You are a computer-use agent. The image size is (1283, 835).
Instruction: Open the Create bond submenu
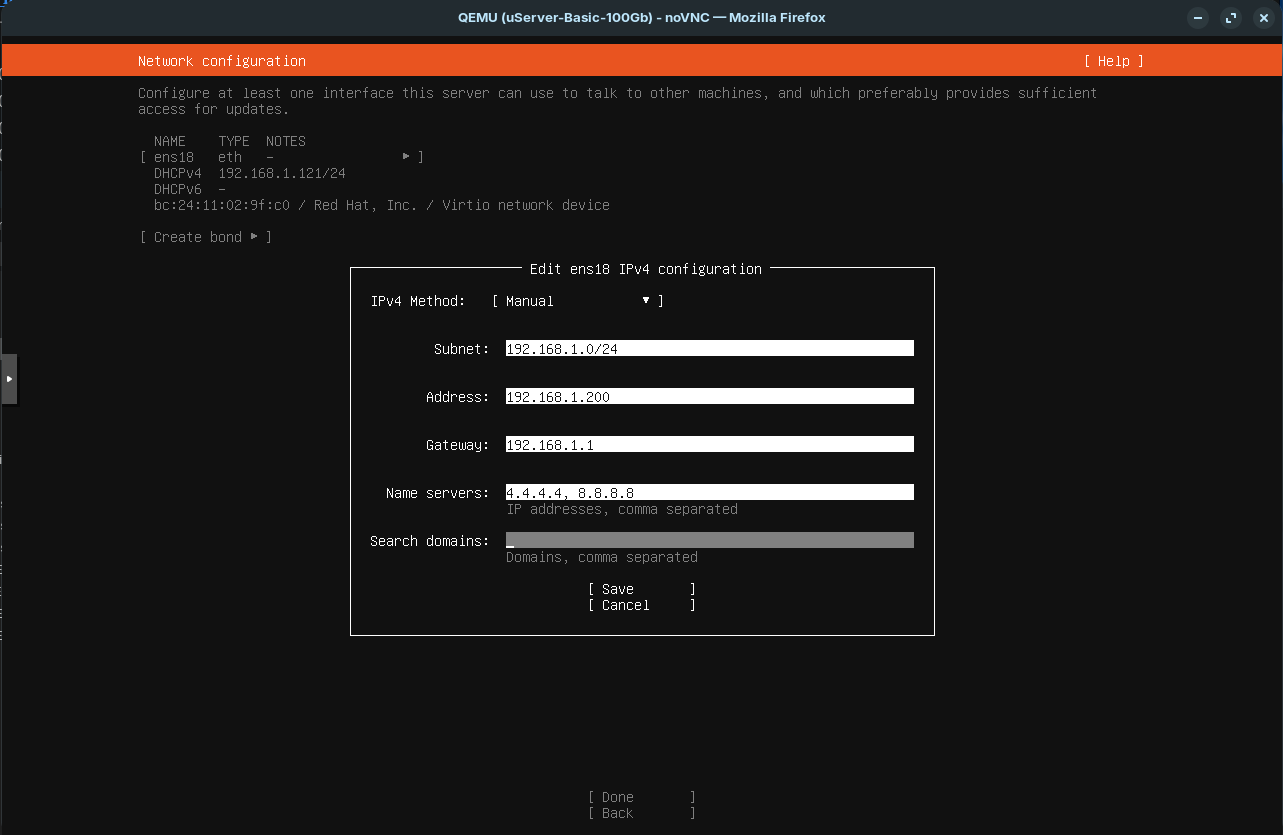[206, 237]
